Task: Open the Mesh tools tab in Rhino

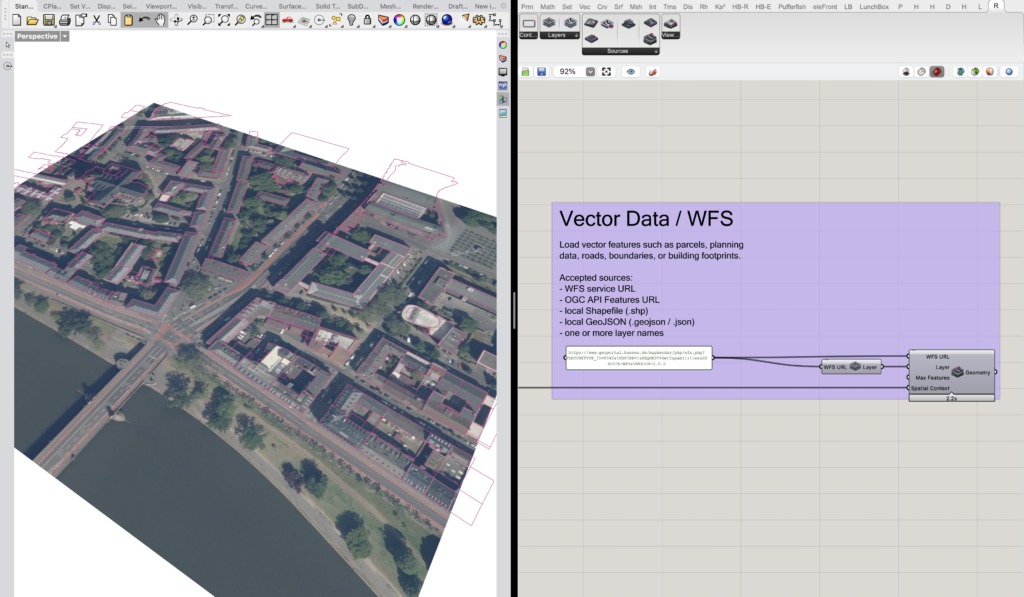Action: pos(390,6)
